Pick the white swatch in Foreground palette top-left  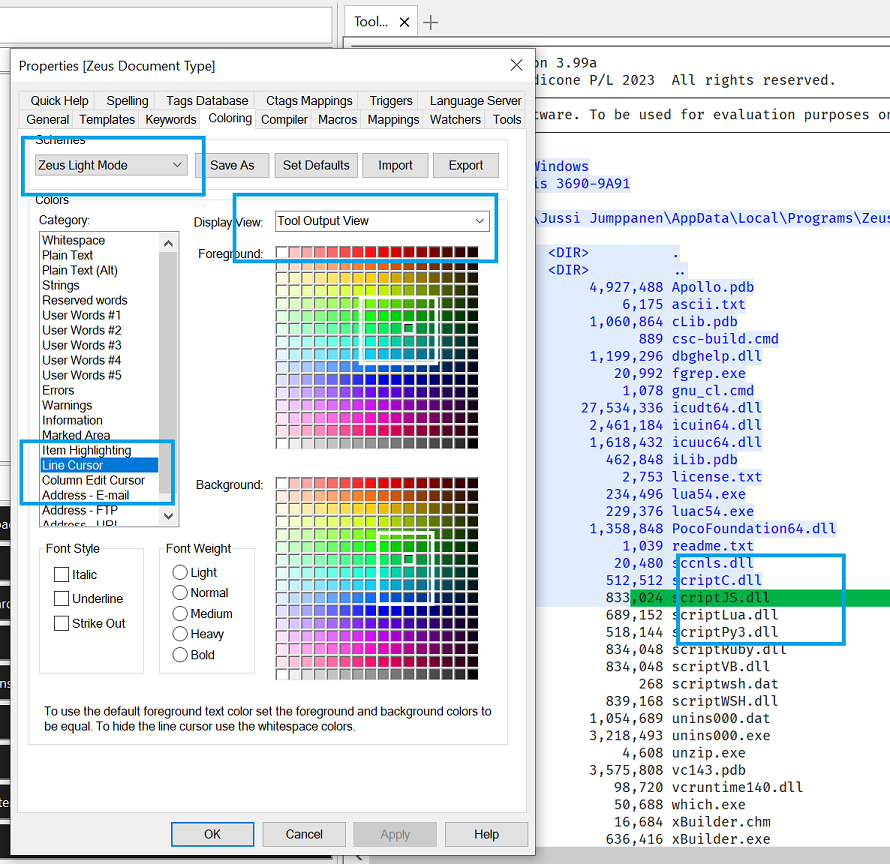(282, 251)
